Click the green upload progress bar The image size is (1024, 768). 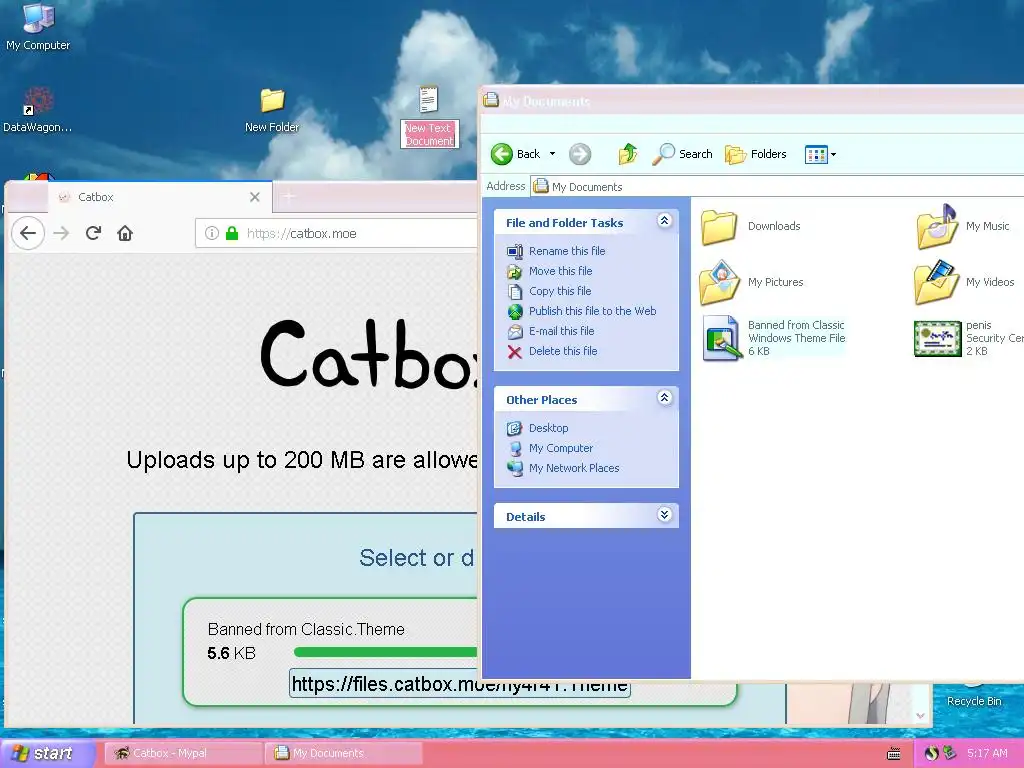(385, 652)
